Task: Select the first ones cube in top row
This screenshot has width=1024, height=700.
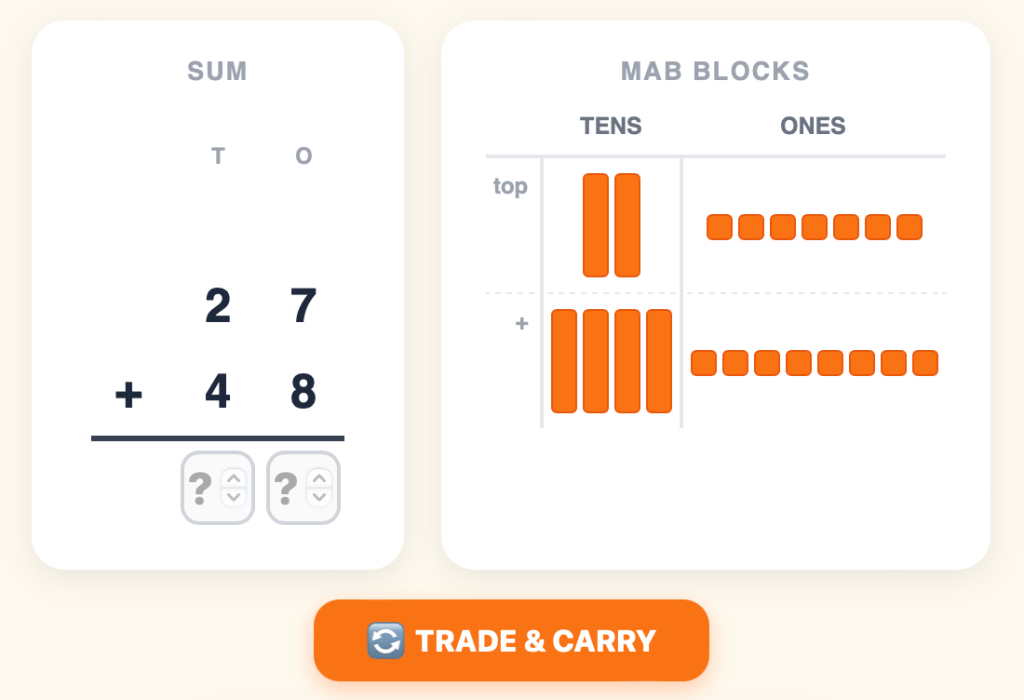Action: (719, 227)
